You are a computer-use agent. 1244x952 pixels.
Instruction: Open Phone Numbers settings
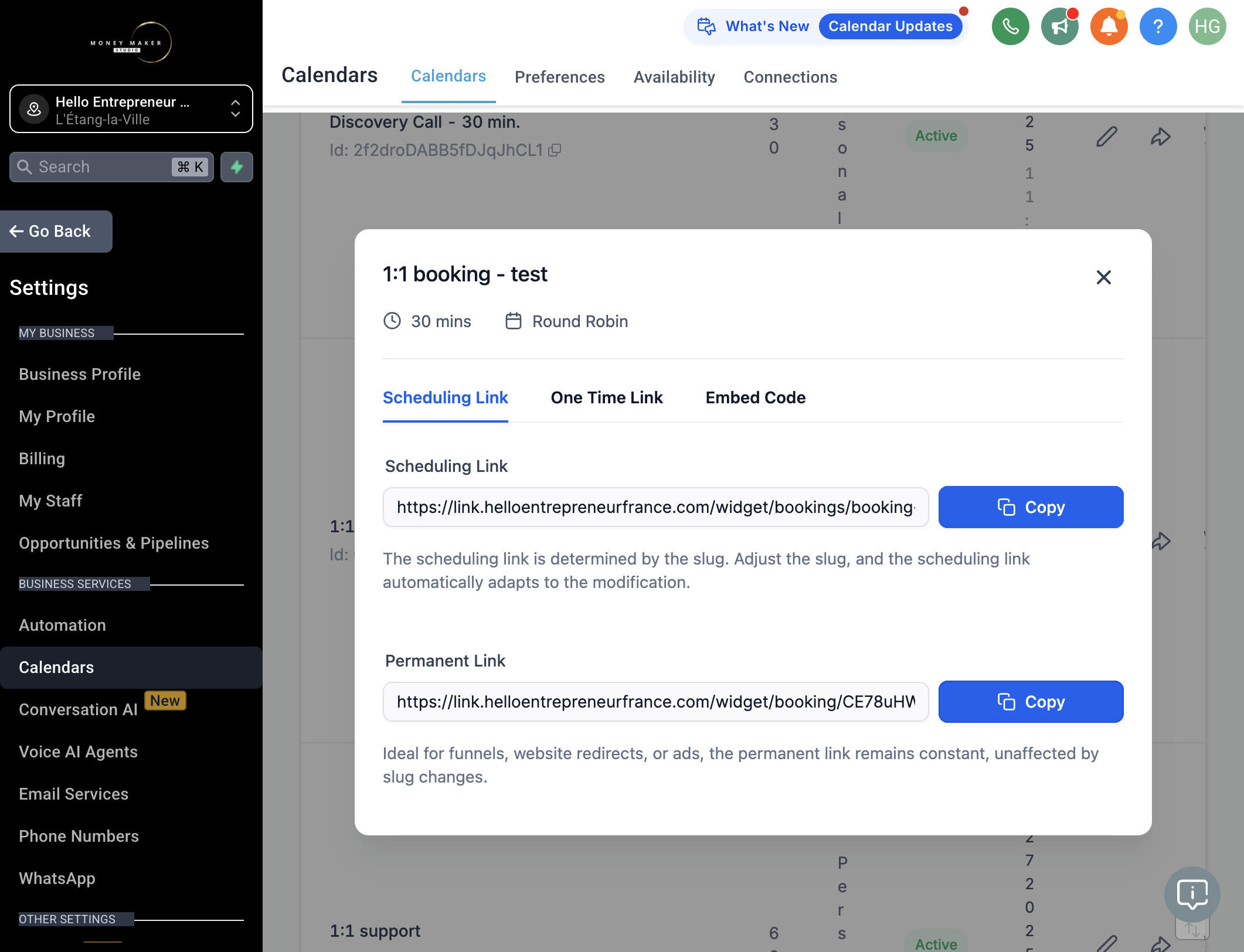coord(79,836)
